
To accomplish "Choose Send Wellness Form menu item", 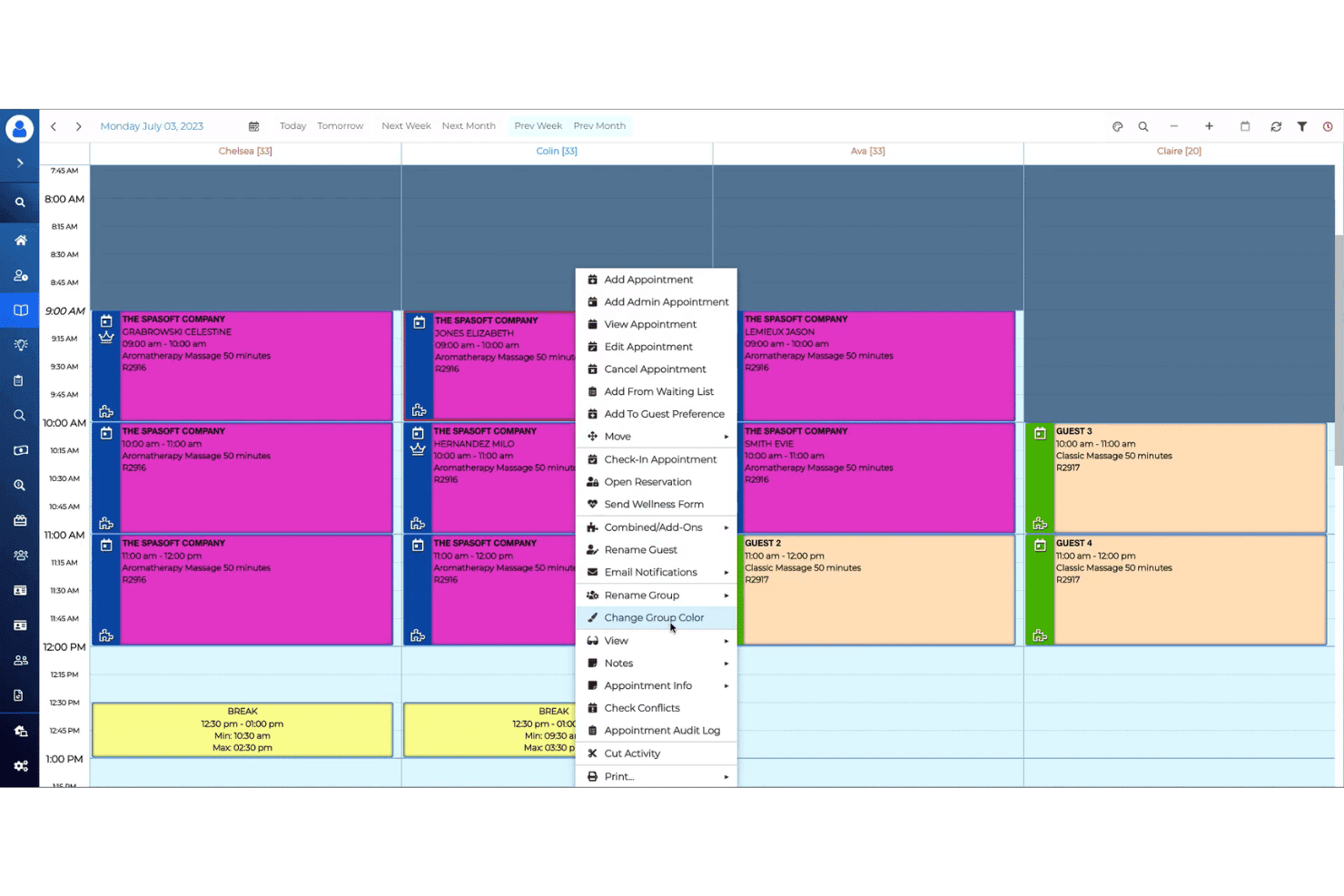I will click(656, 504).
